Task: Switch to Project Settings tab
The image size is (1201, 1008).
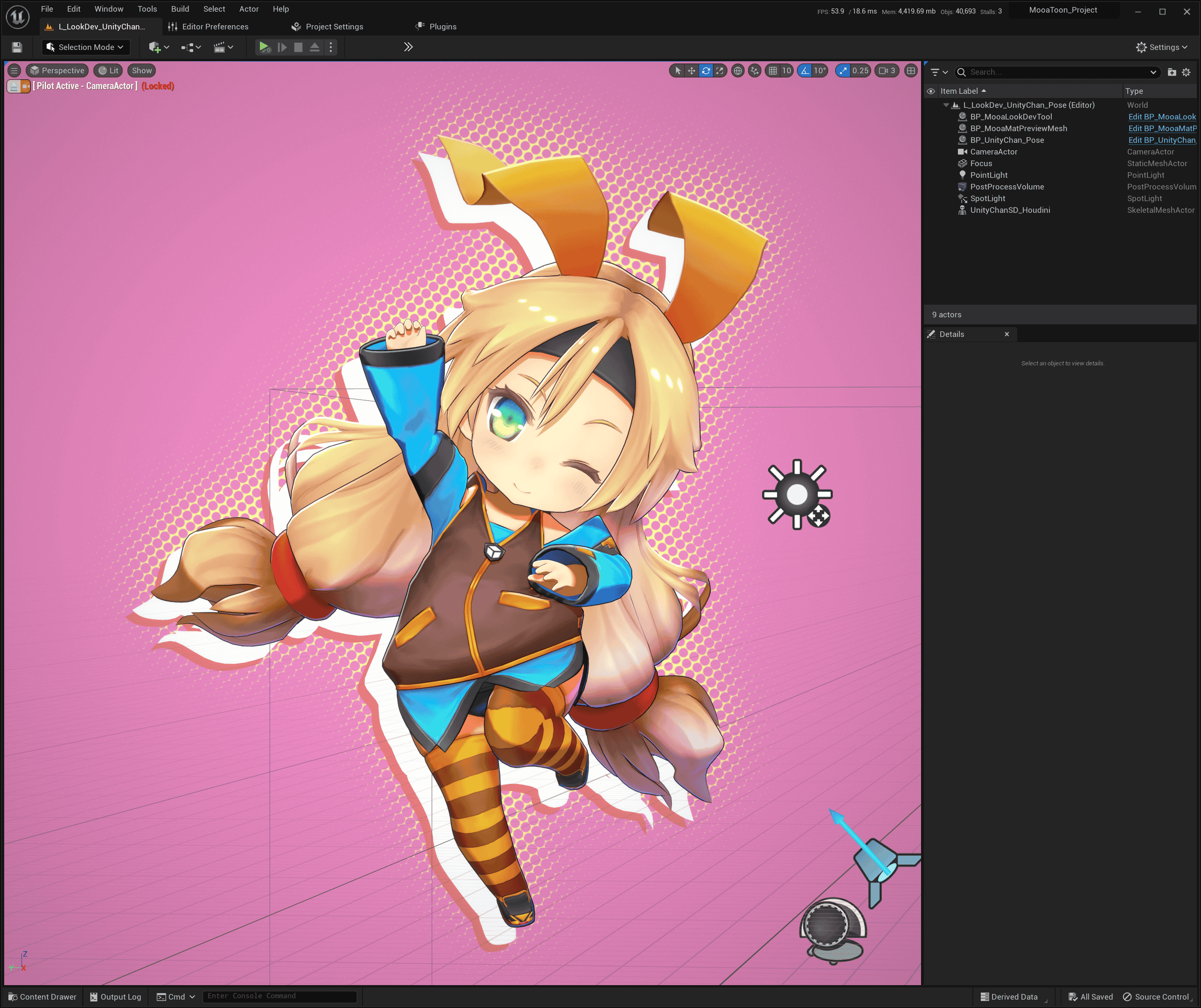Action: pos(328,26)
